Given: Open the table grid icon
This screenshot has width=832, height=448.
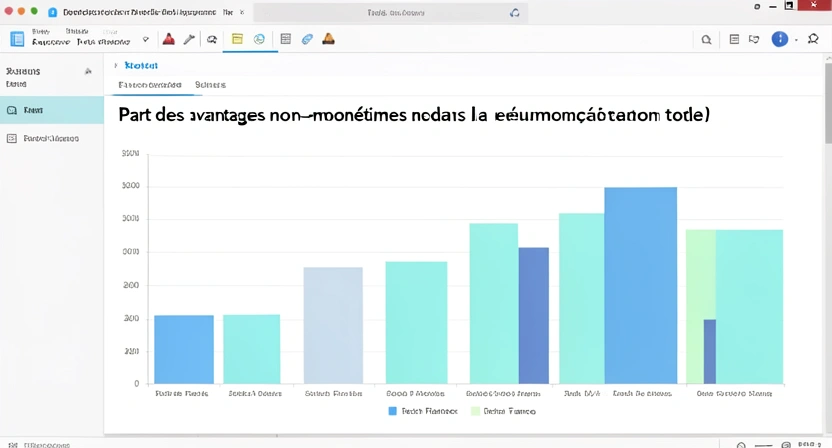Looking at the screenshot, I should coord(286,39).
